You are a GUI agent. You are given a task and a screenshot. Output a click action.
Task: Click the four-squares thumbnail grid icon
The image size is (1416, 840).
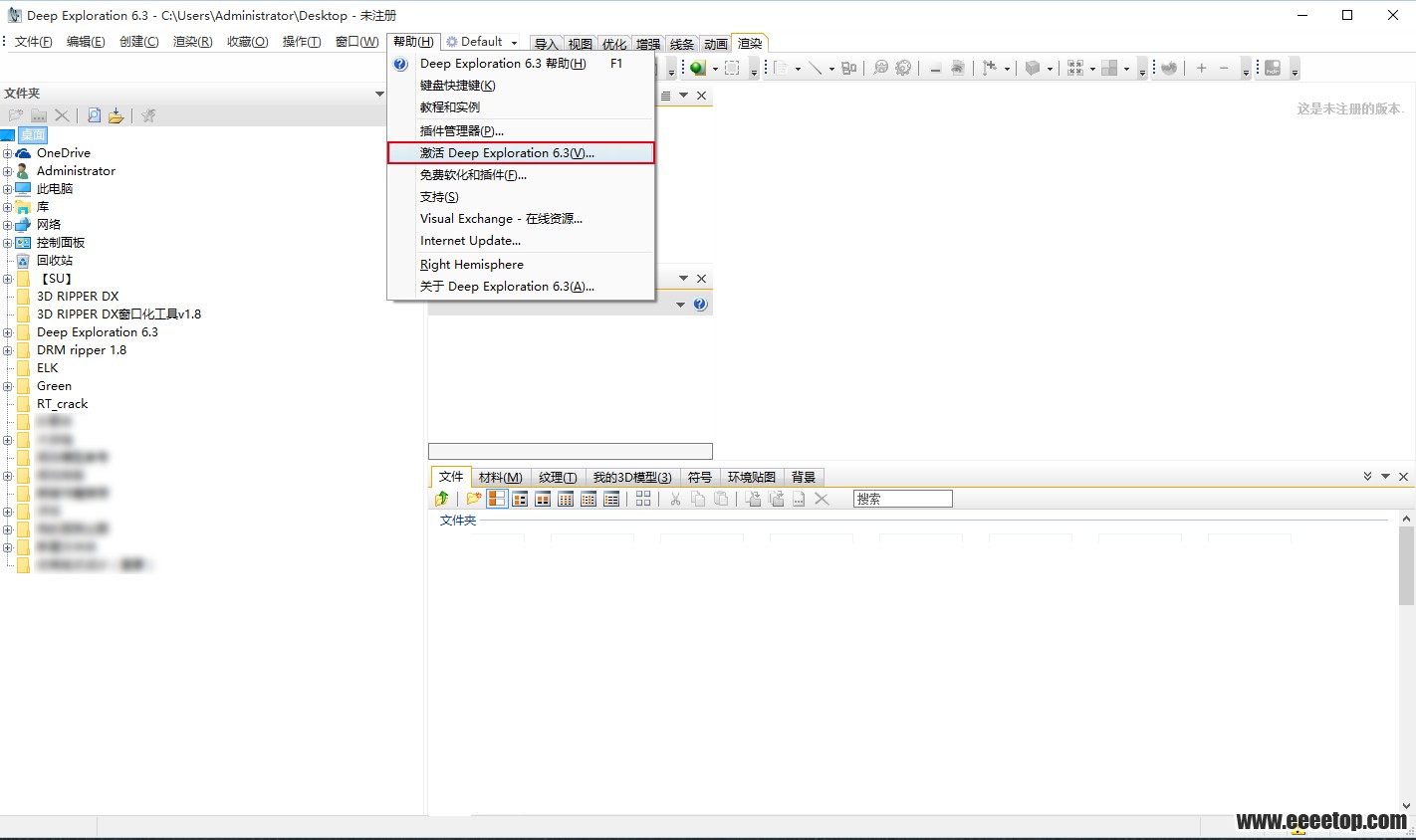pyautogui.click(x=643, y=499)
